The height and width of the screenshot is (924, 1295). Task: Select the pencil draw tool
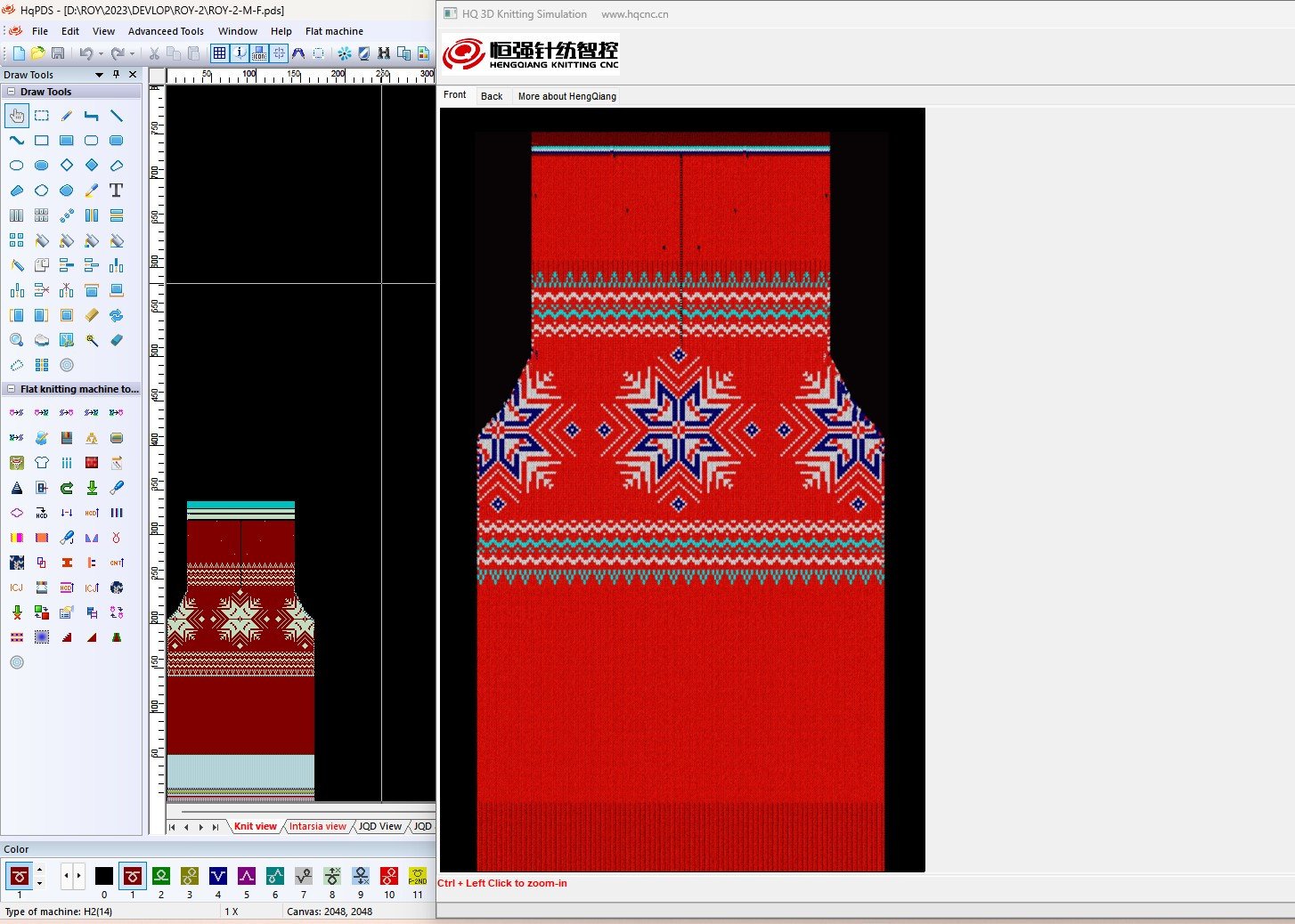click(x=67, y=116)
